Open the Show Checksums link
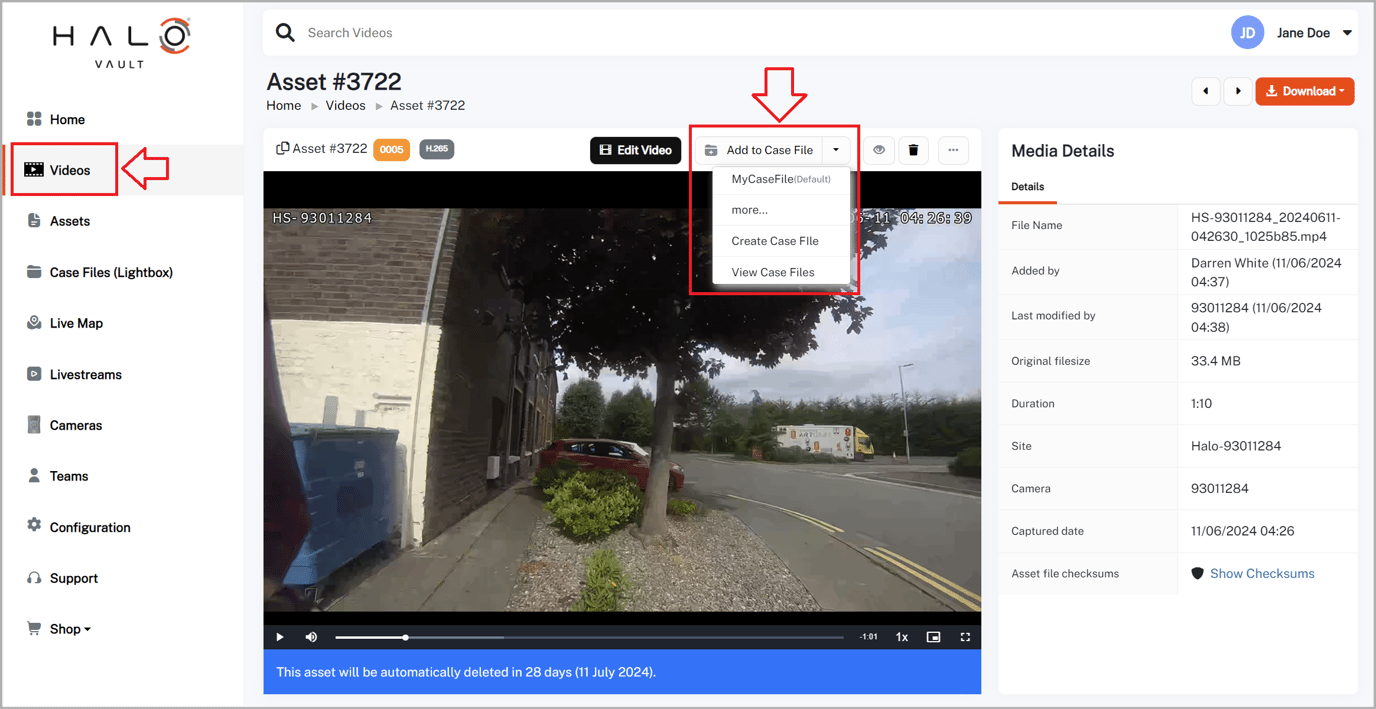Image resolution: width=1376 pixels, height=709 pixels. point(1262,574)
